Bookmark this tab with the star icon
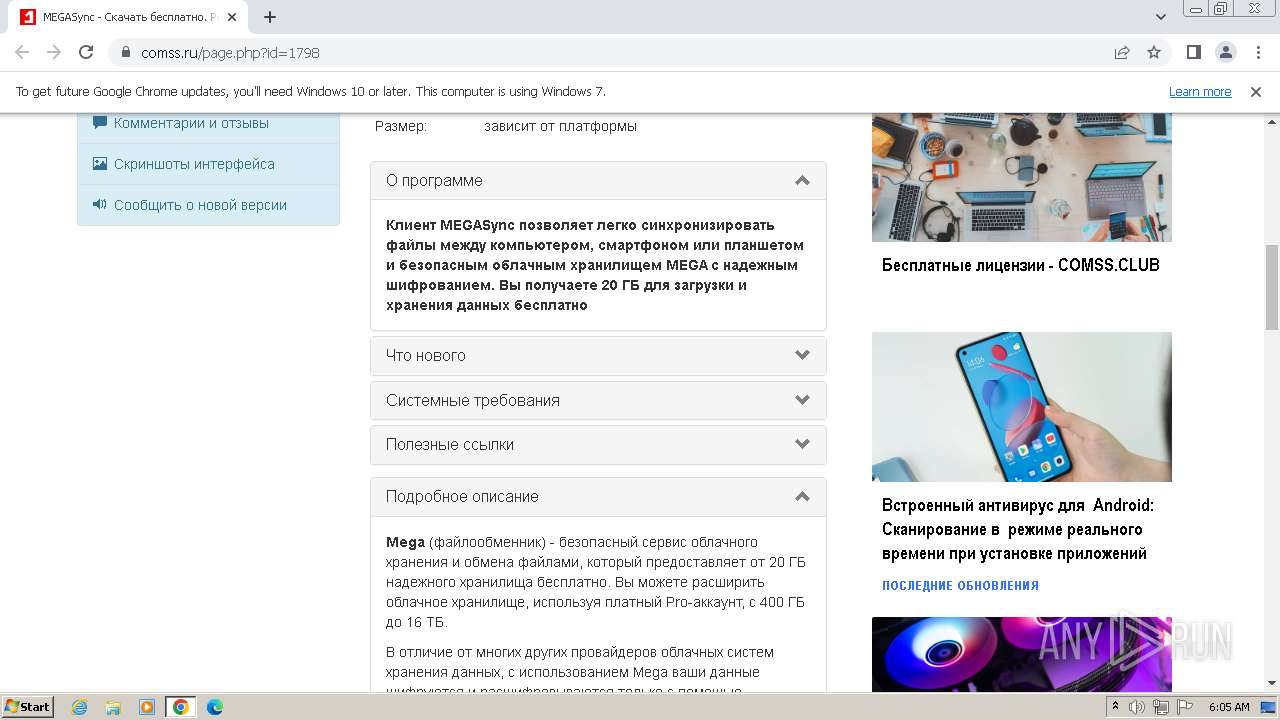 [1154, 52]
